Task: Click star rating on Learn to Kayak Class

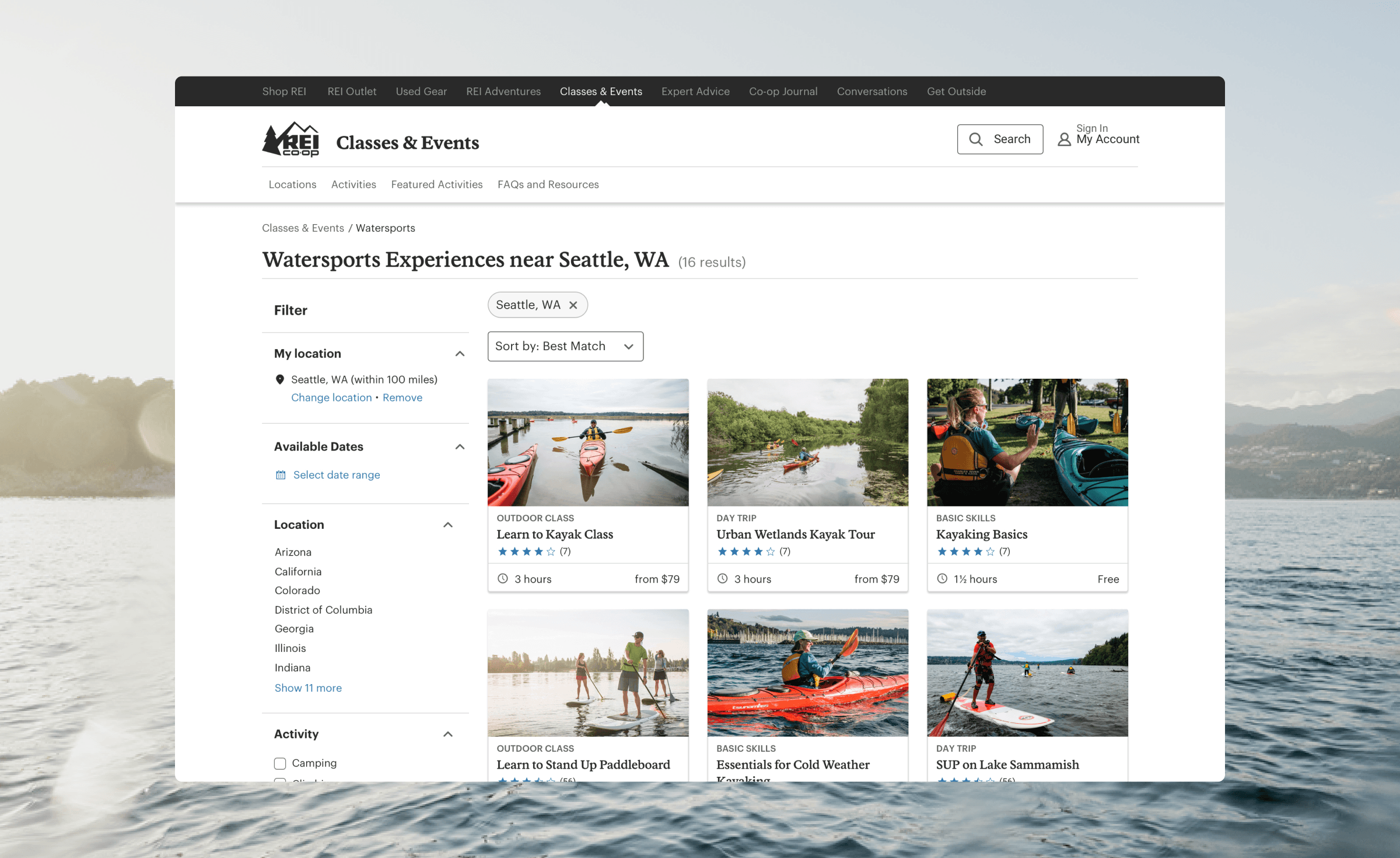Action: pyautogui.click(x=526, y=551)
